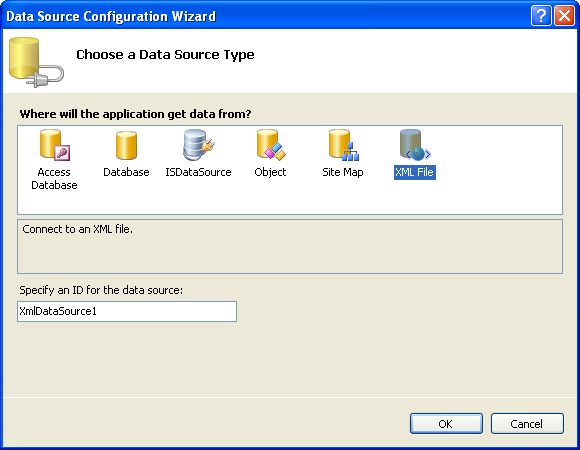Dismiss the wizard with Cancel
Screen dimensions: 580x450
click(x=527, y=423)
